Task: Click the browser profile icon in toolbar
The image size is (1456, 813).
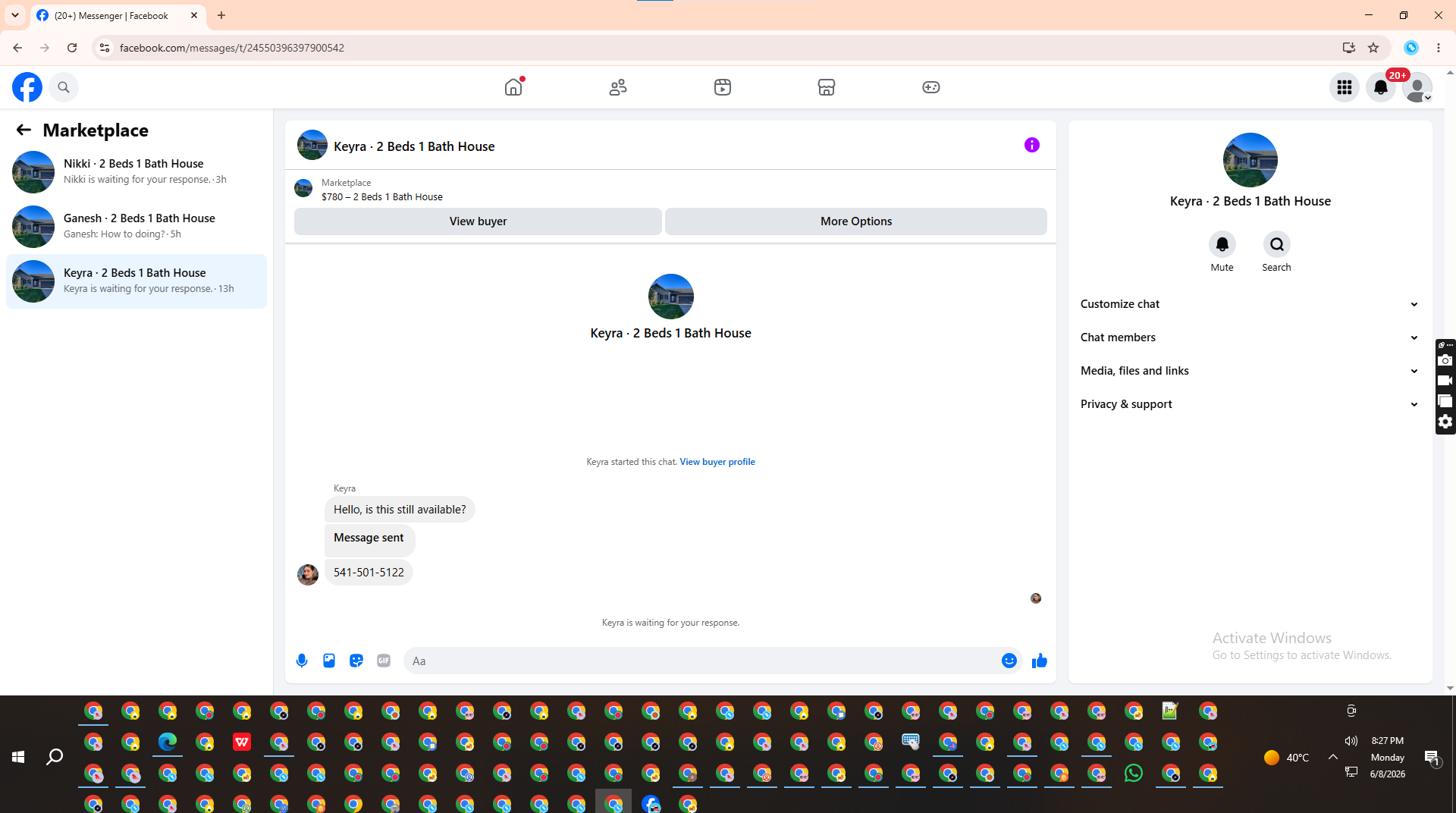Action: (1411, 48)
